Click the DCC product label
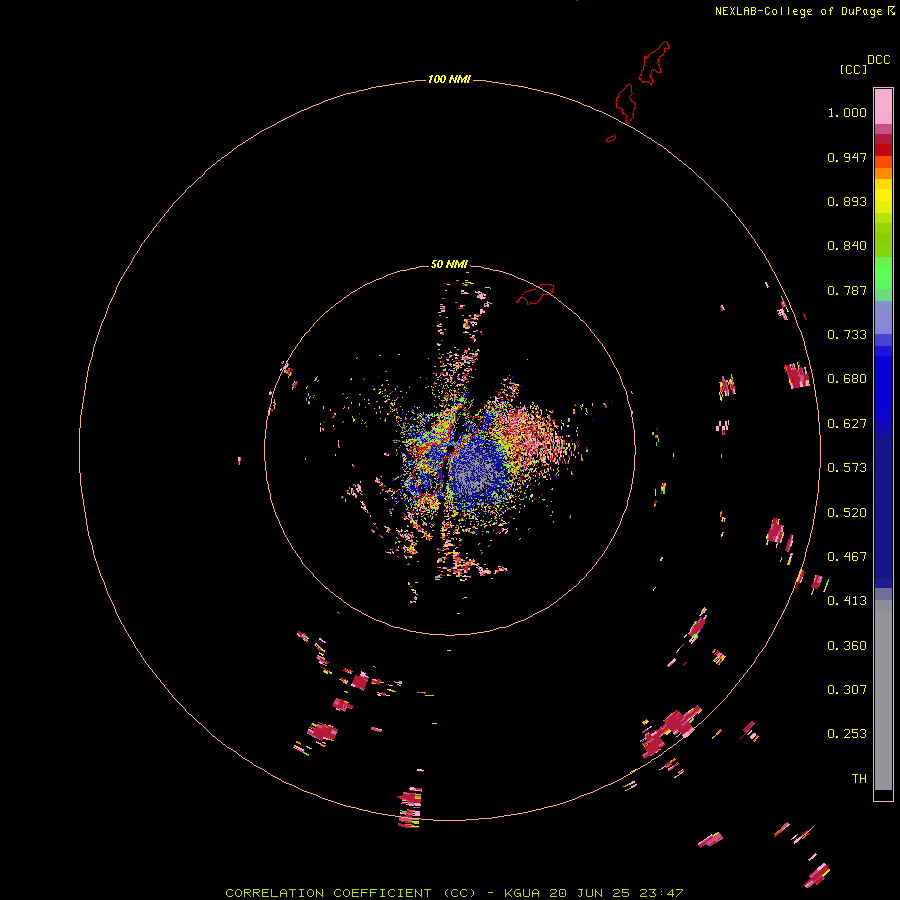The height and width of the screenshot is (900, 900). point(879,60)
